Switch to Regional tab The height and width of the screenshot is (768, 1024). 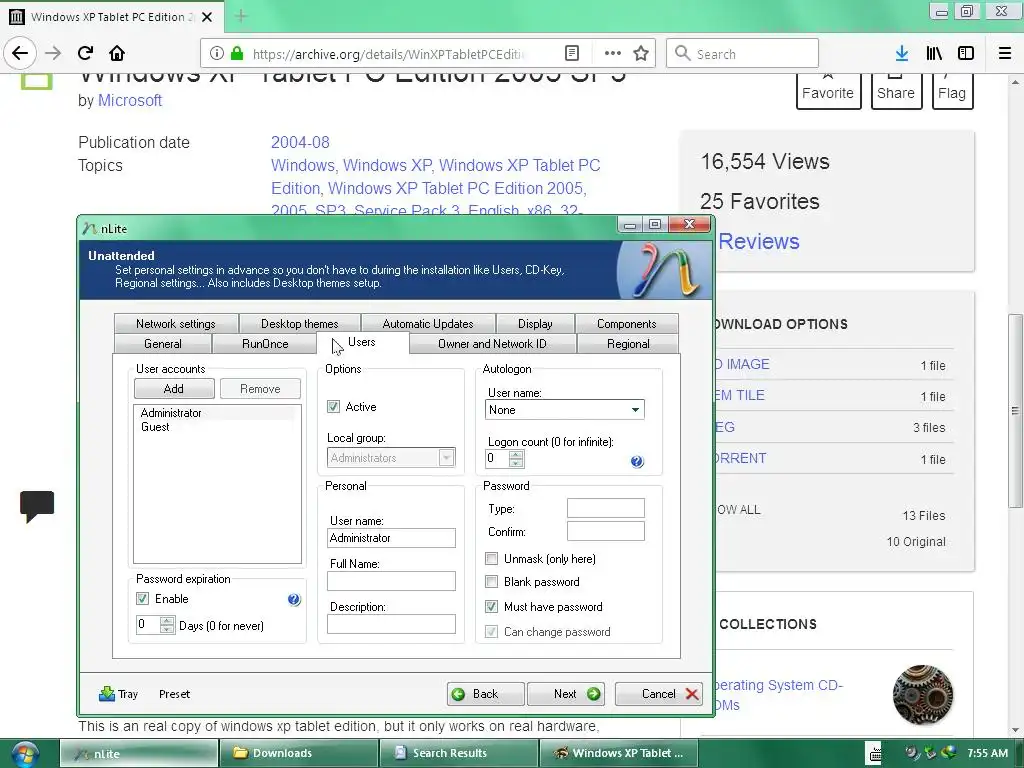tap(628, 344)
